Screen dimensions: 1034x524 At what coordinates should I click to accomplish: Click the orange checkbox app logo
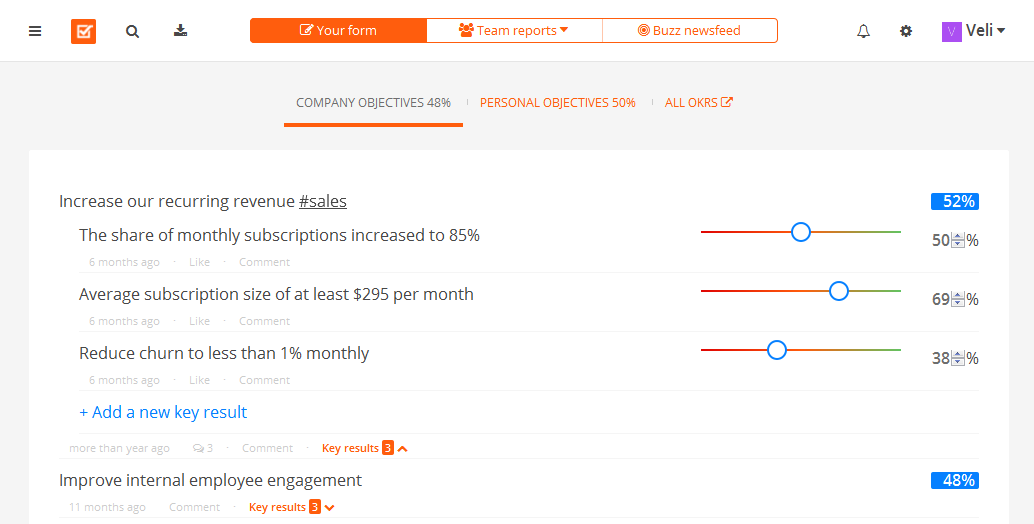pos(83,31)
